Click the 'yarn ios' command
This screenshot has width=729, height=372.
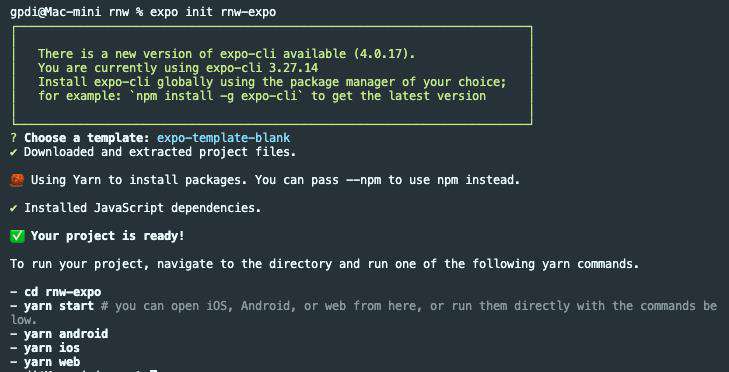pos(52,348)
